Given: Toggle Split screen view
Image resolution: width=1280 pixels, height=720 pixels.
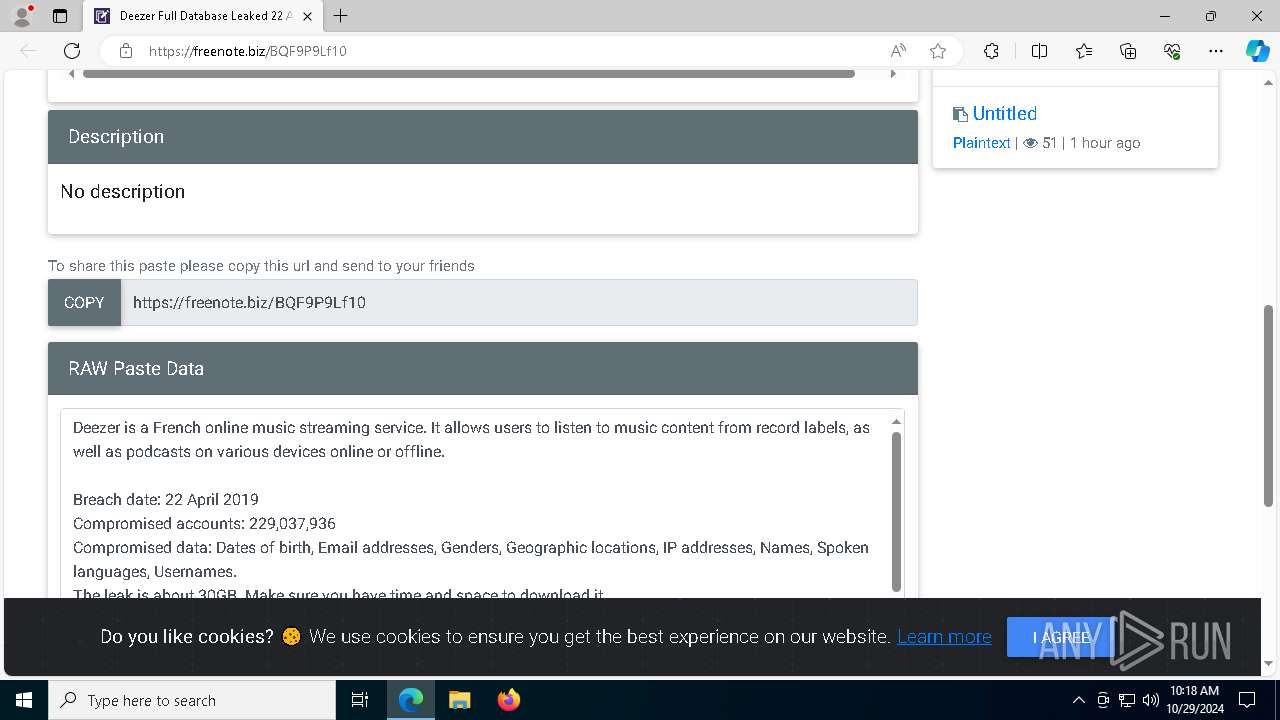Looking at the screenshot, I should [1039, 51].
